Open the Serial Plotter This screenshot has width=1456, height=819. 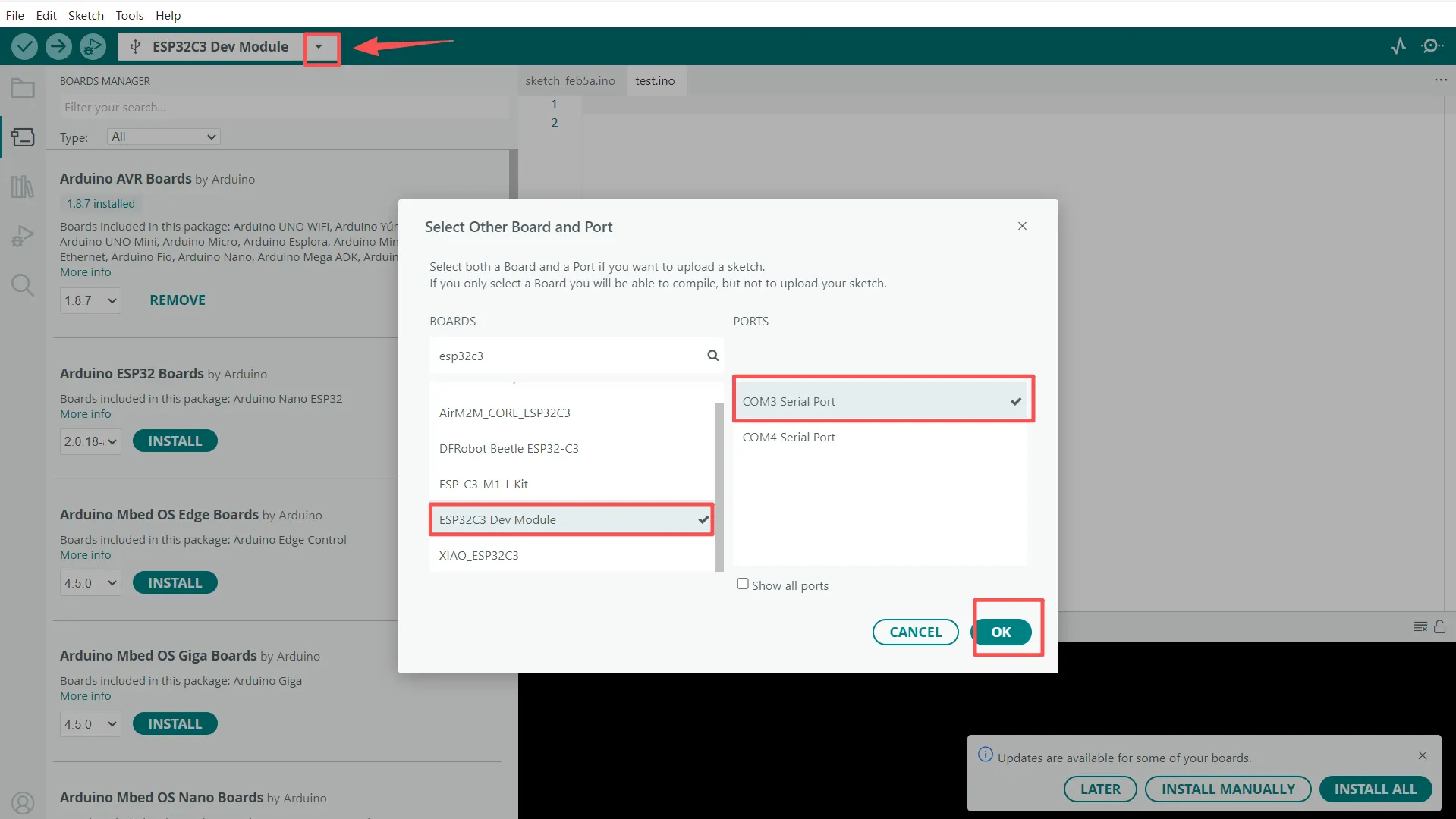(x=1398, y=46)
